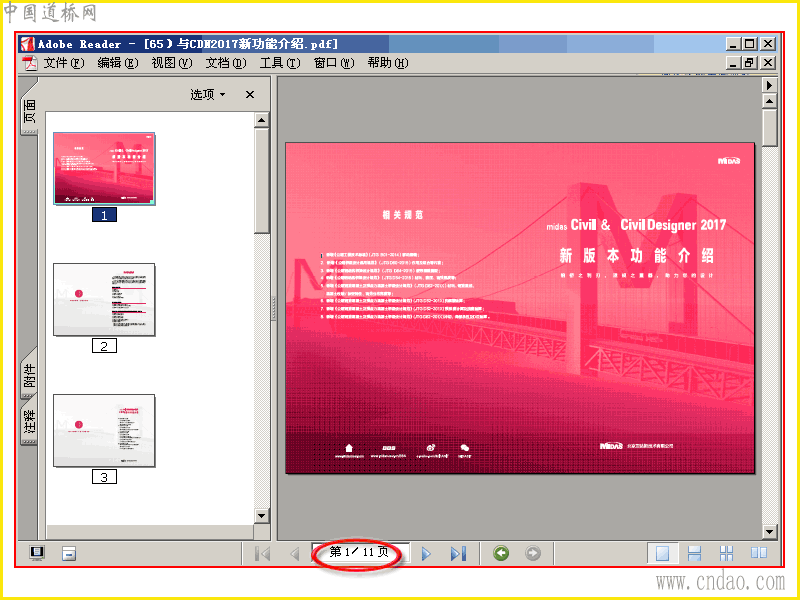Click thumbnail panel scroll down arrow
Screen dimensions: 800x600
coord(262,515)
